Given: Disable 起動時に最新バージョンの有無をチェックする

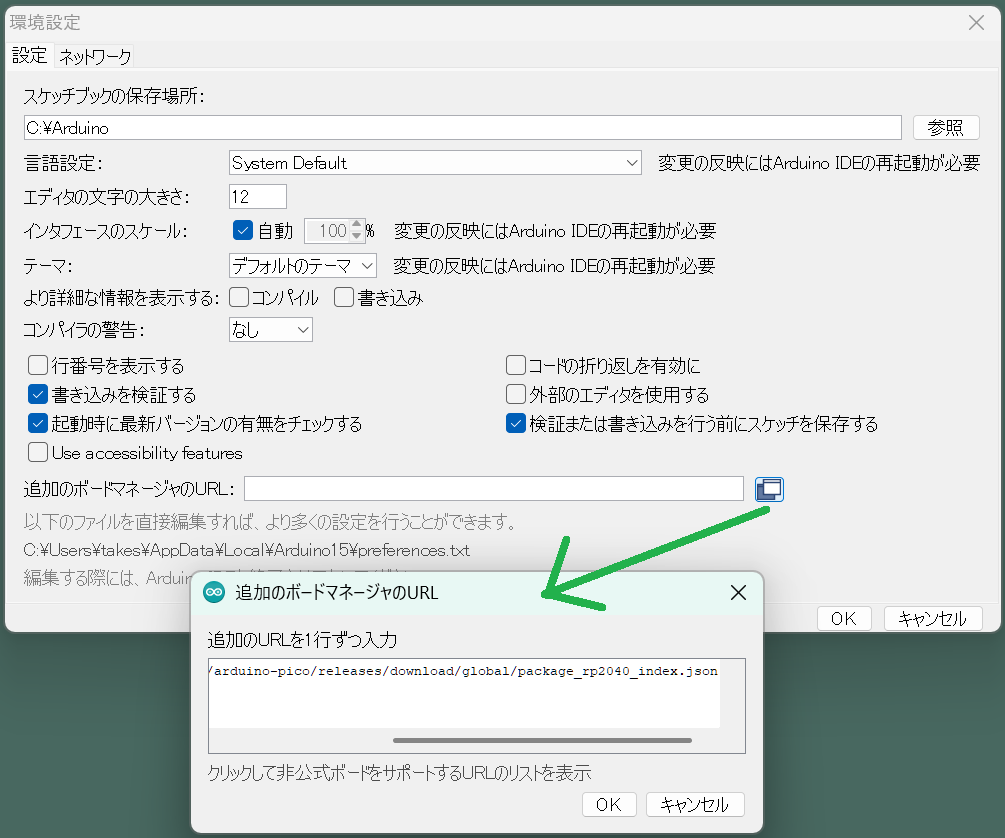Looking at the screenshot, I should coord(38,424).
